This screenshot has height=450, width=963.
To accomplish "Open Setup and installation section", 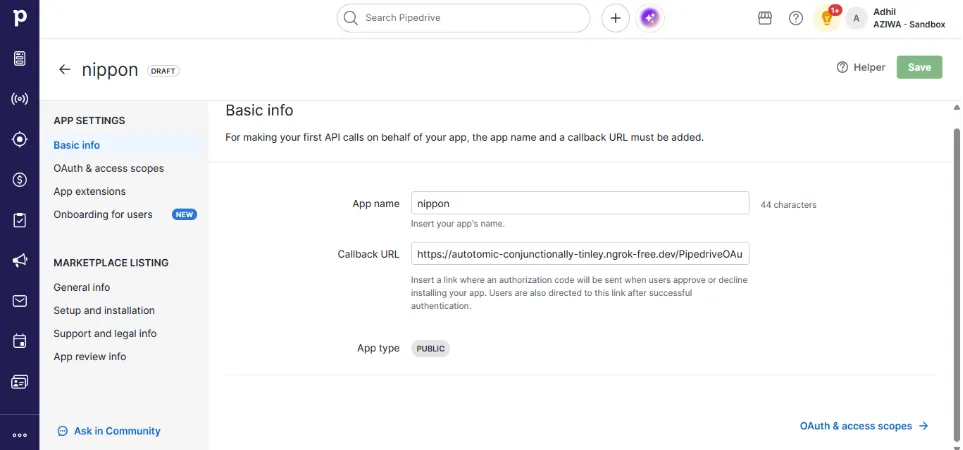I will click(104, 311).
